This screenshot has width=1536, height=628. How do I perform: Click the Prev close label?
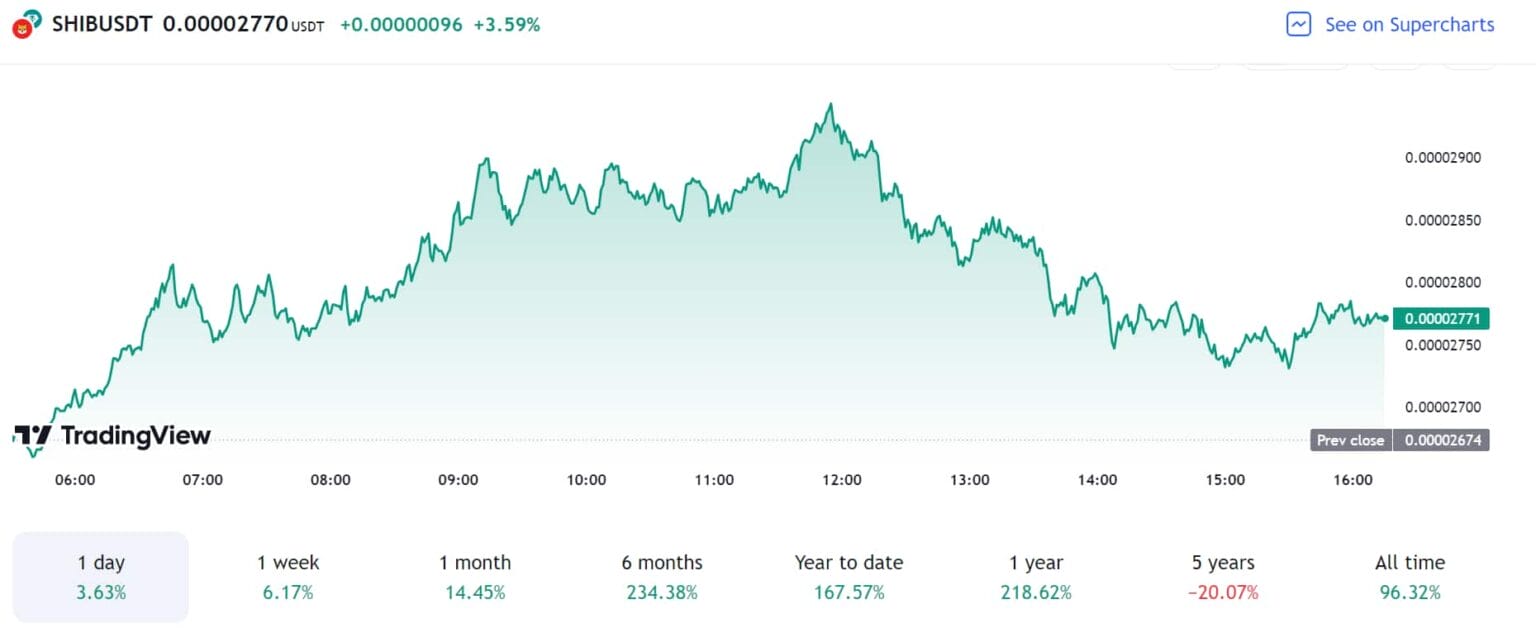click(x=1350, y=440)
